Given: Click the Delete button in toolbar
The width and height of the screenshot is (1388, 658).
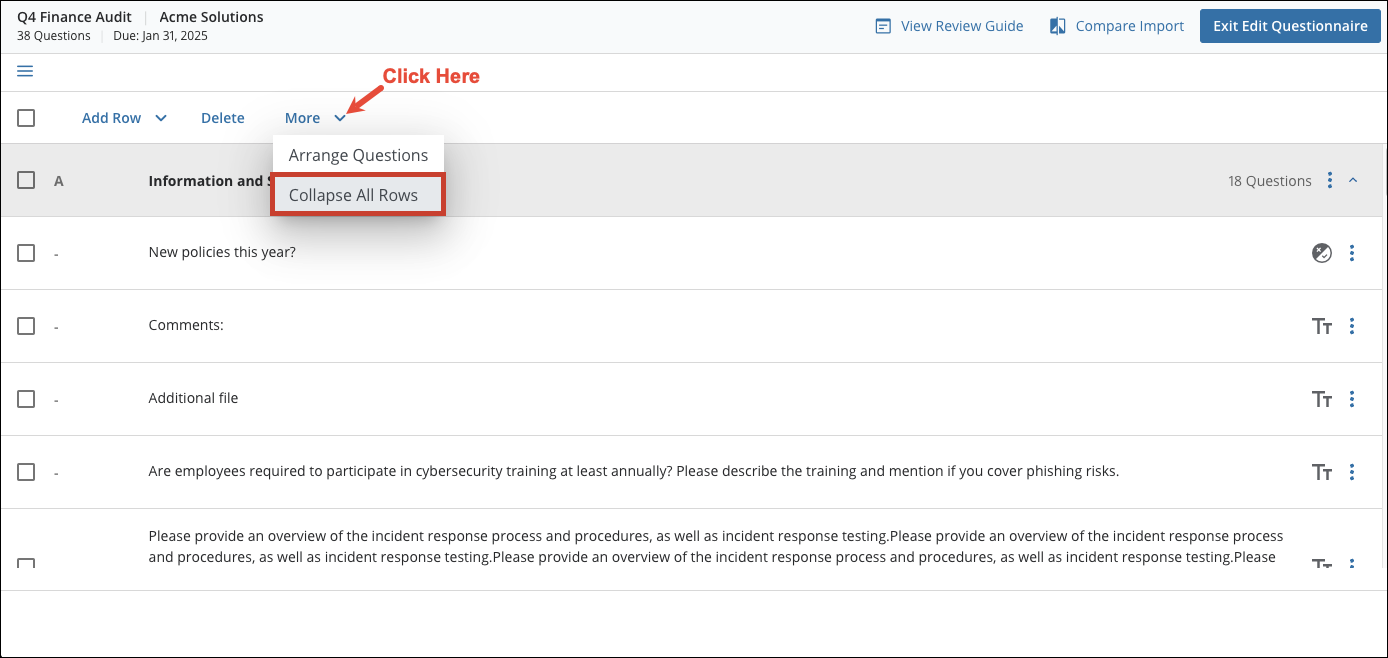Looking at the screenshot, I should 222,118.
